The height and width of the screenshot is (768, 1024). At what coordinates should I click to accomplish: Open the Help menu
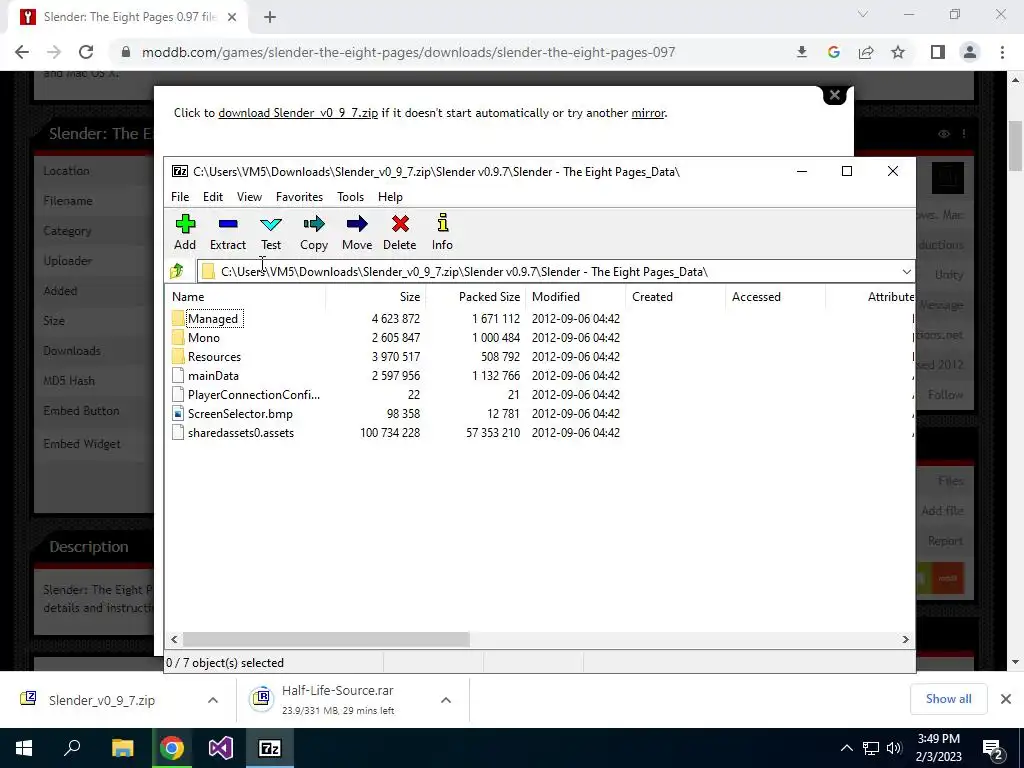coord(390,197)
